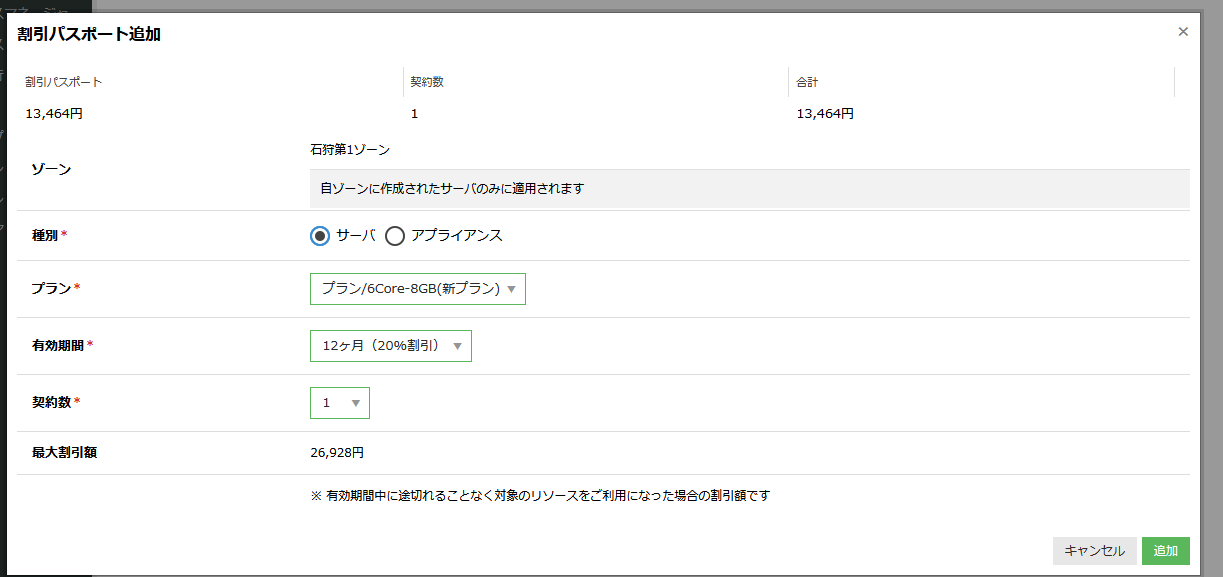Screen dimensions: 1223x577
Task: Click the 石狩第1ゾーン zone name
Action: click(x=350, y=150)
